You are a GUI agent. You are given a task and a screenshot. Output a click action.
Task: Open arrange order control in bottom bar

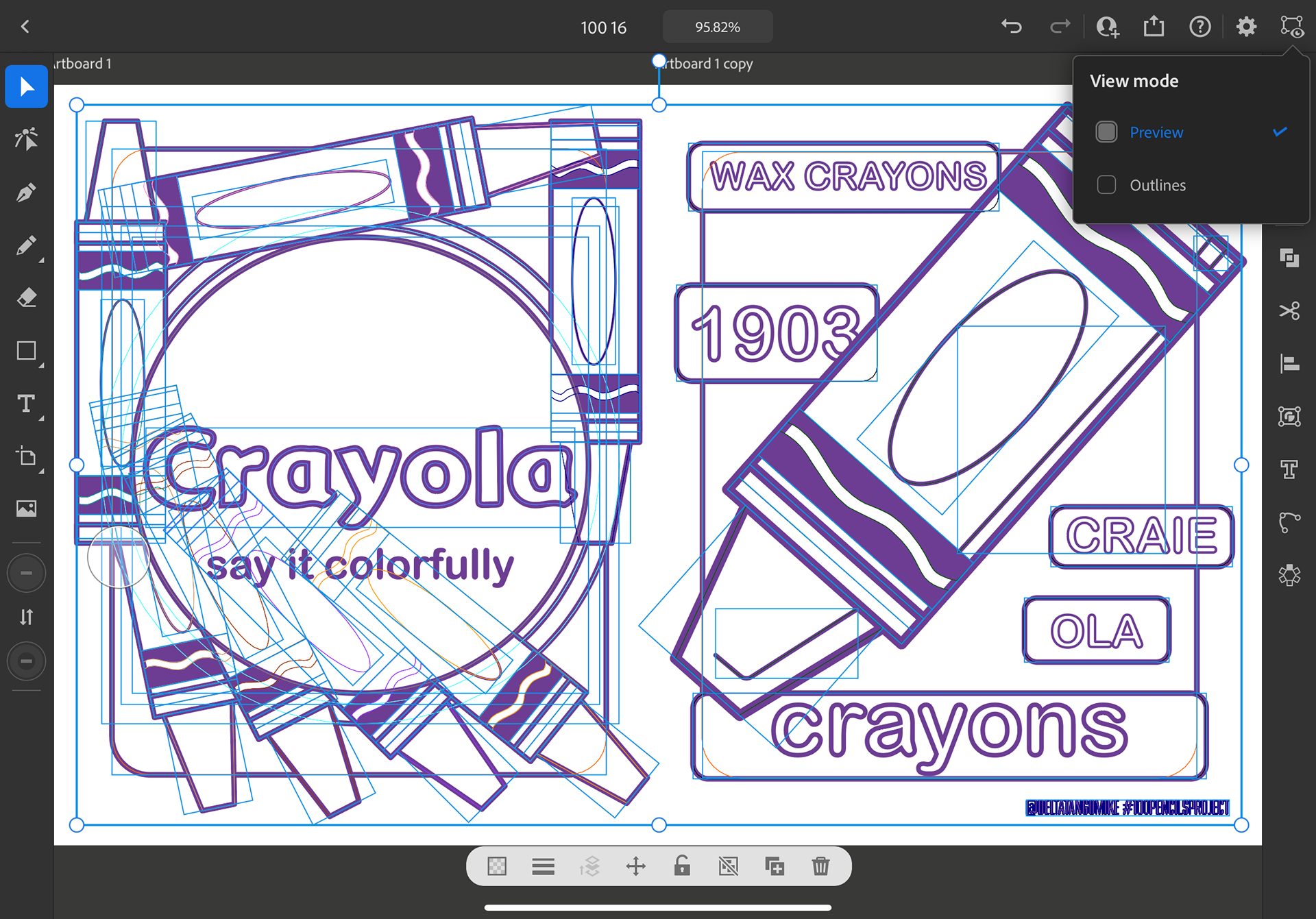coord(589,866)
